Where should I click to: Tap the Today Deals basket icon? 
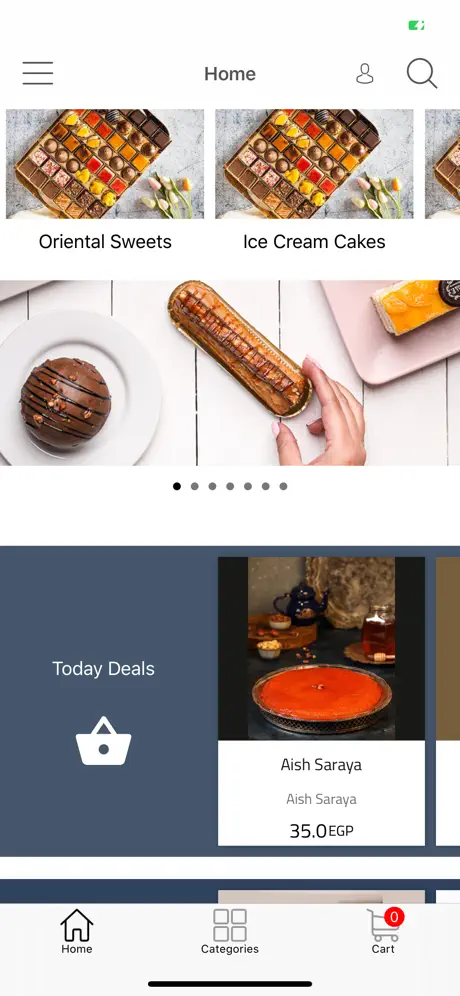[x=104, y=741]
